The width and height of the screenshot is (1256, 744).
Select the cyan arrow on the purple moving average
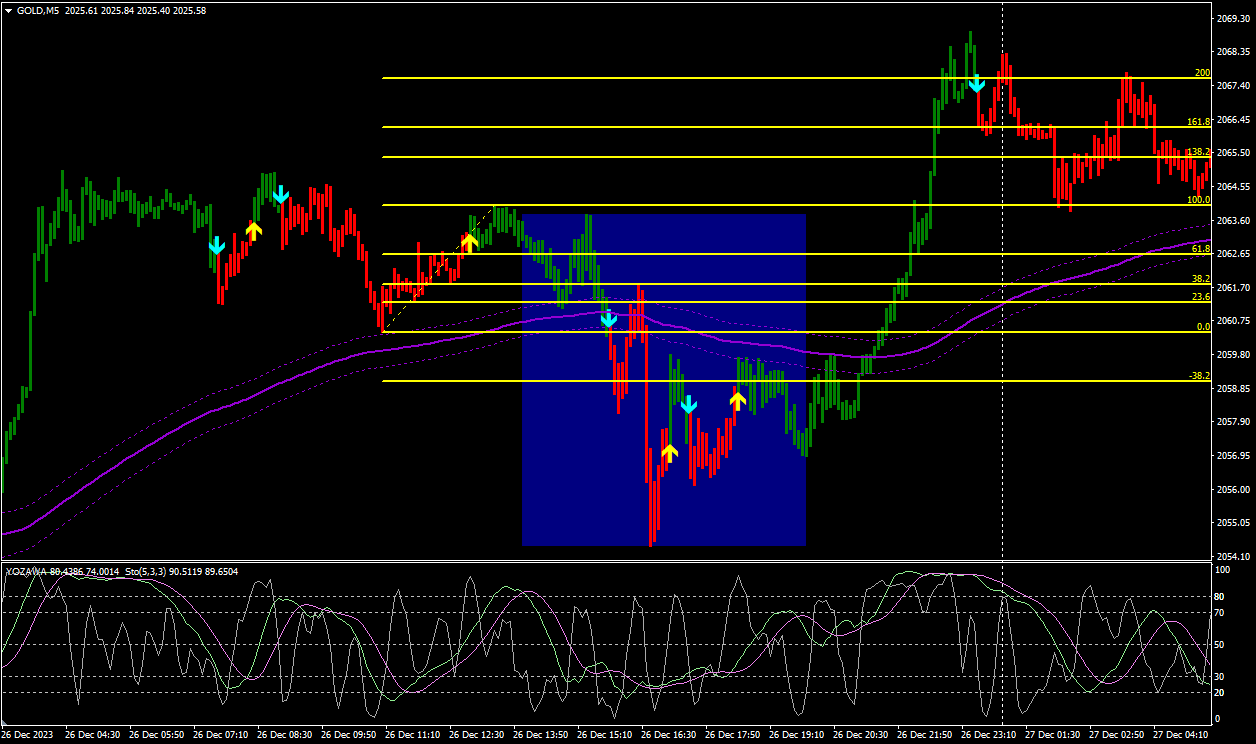coord(609,320)
